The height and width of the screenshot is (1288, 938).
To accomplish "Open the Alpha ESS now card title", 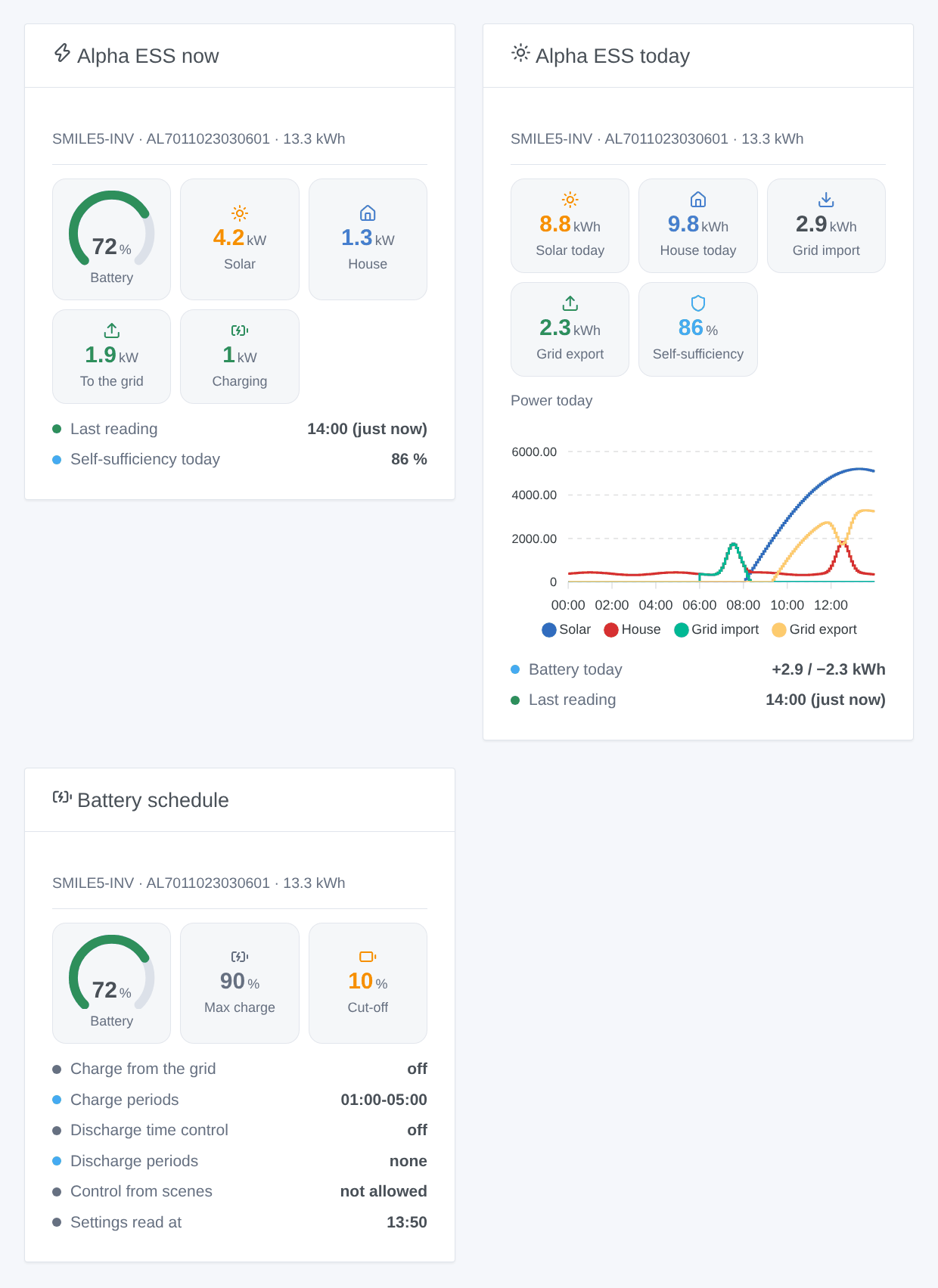I will point(148,56).
